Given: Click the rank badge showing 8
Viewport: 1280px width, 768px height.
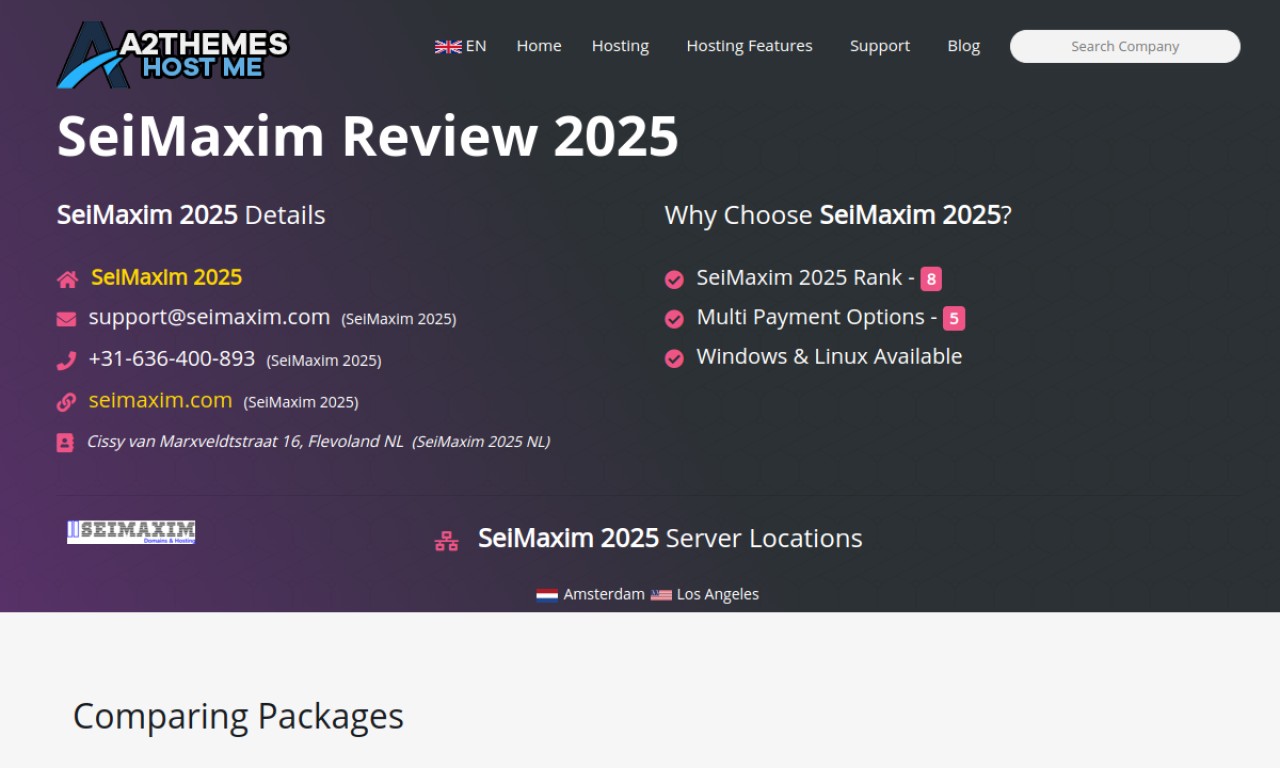Looking at the screenshot, I should pyautogui.click(x=931, y=279).
